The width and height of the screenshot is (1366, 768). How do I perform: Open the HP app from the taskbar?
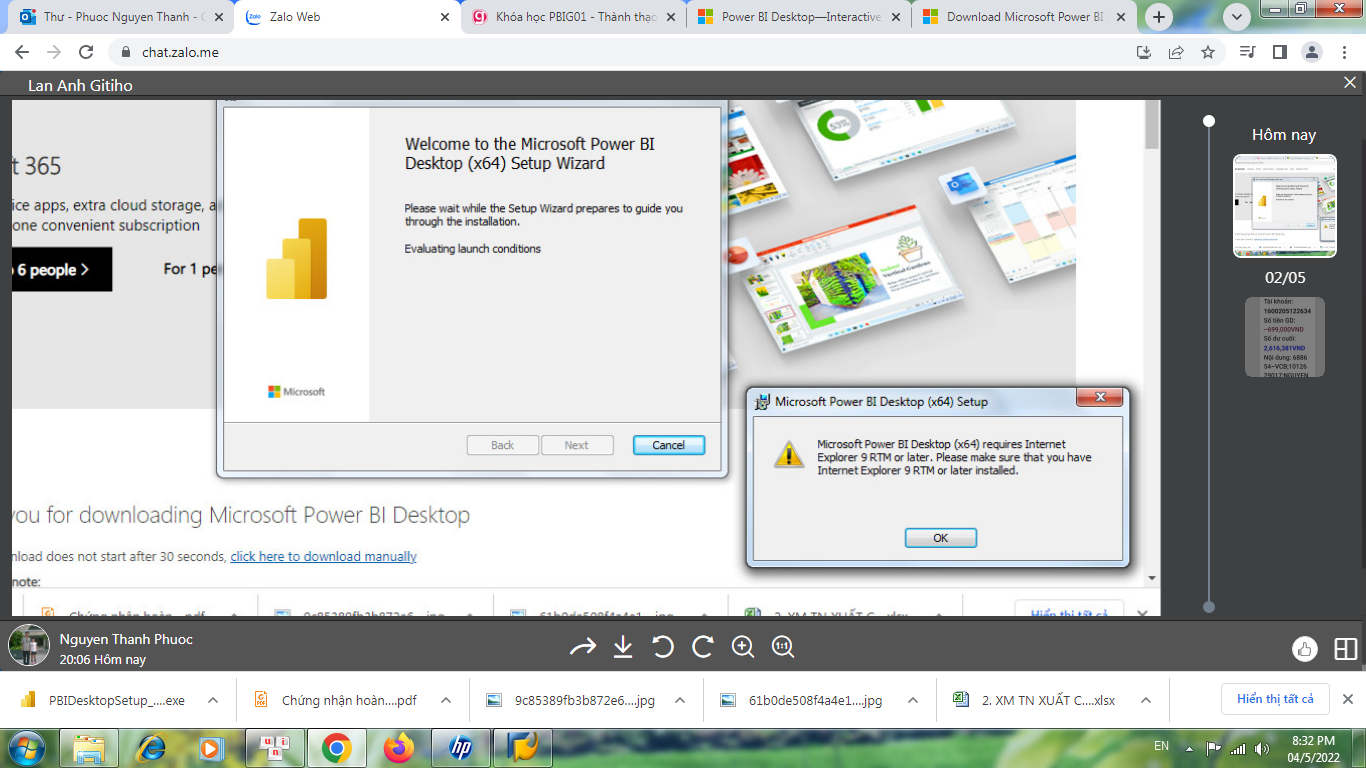click(x=460, y=747)
